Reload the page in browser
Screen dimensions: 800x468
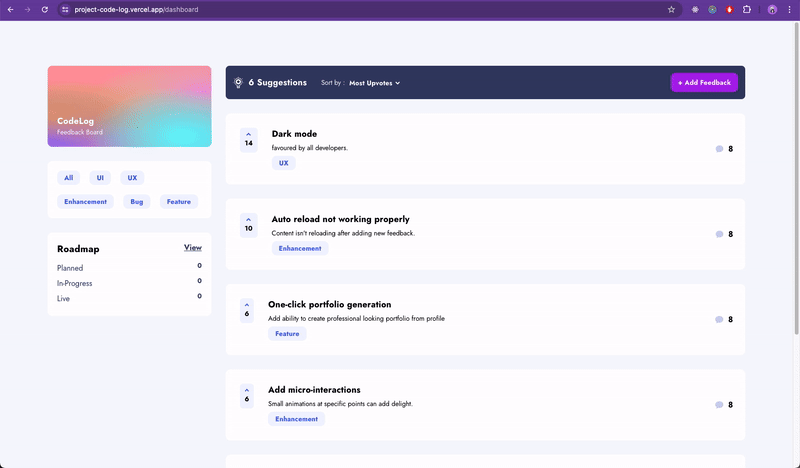(44, 9)
